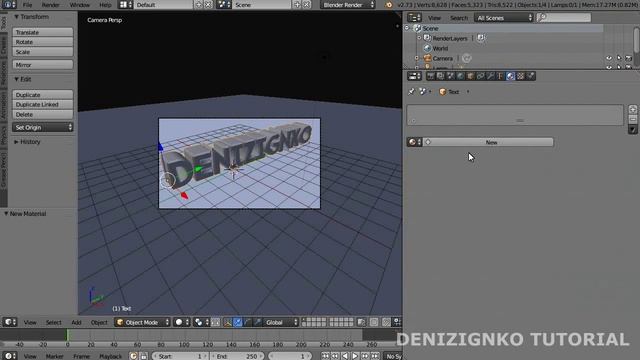The image size is (640, 360).
Task: Choose screen layout from Default selector
Action: pos(126,5)
